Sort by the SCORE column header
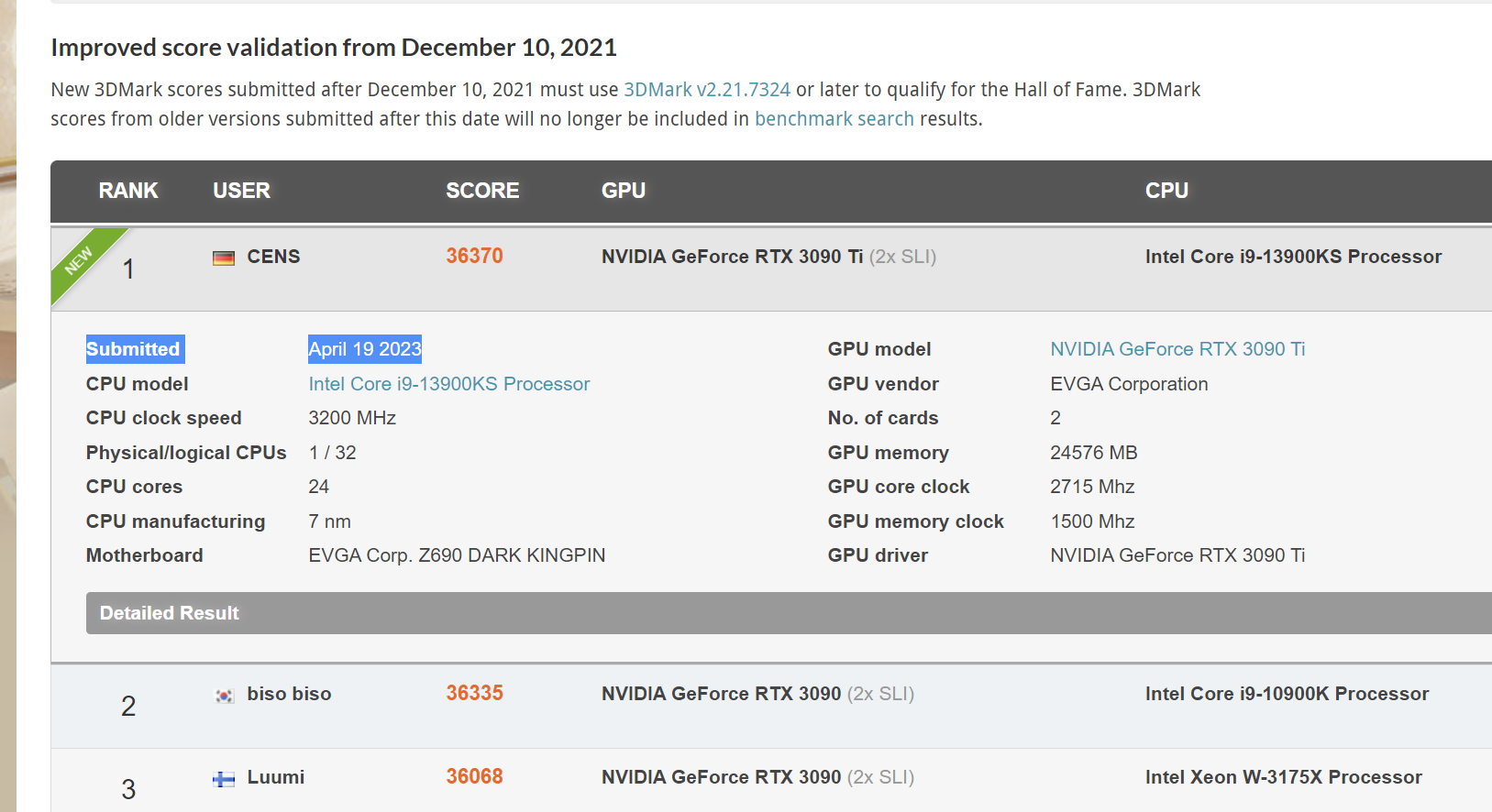Viewport: 1492px width, 812px height. tap(481, 191)
